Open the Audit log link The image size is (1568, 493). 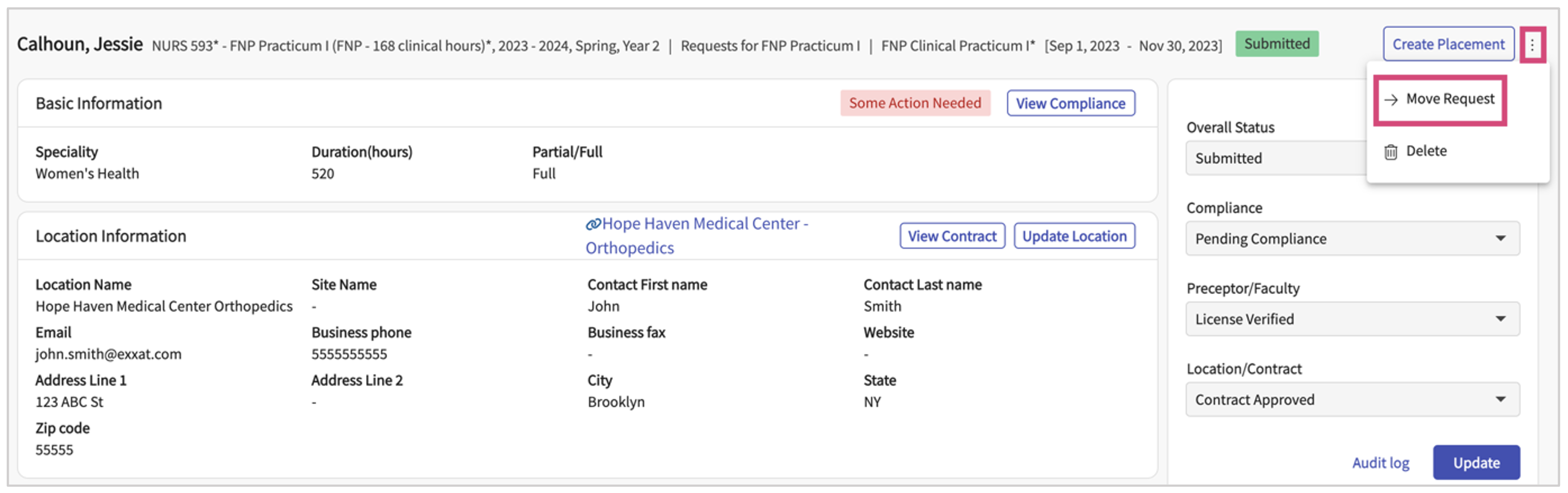click(1380, 463)
